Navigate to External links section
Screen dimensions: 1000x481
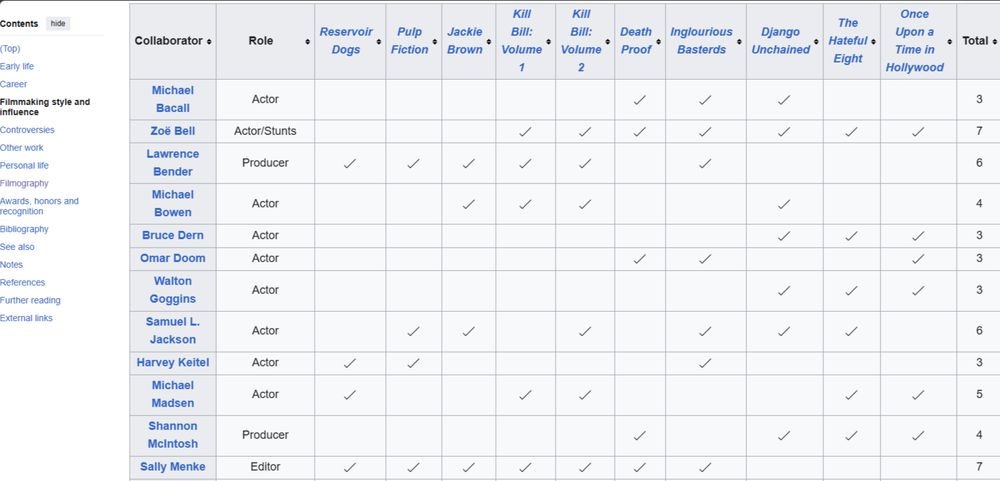[x=27, y=318]
